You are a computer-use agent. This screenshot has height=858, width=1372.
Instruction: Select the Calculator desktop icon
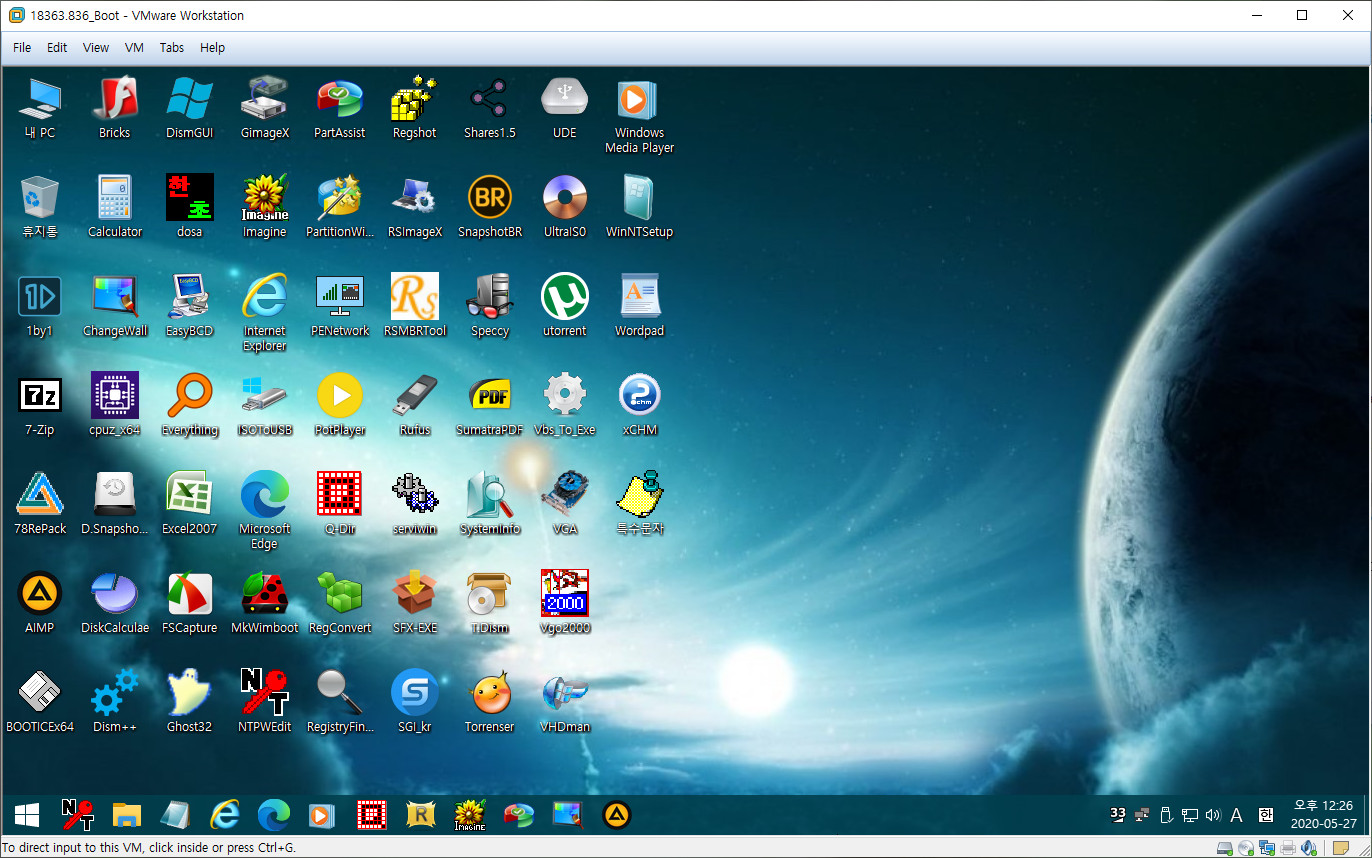tap(115, 207)
